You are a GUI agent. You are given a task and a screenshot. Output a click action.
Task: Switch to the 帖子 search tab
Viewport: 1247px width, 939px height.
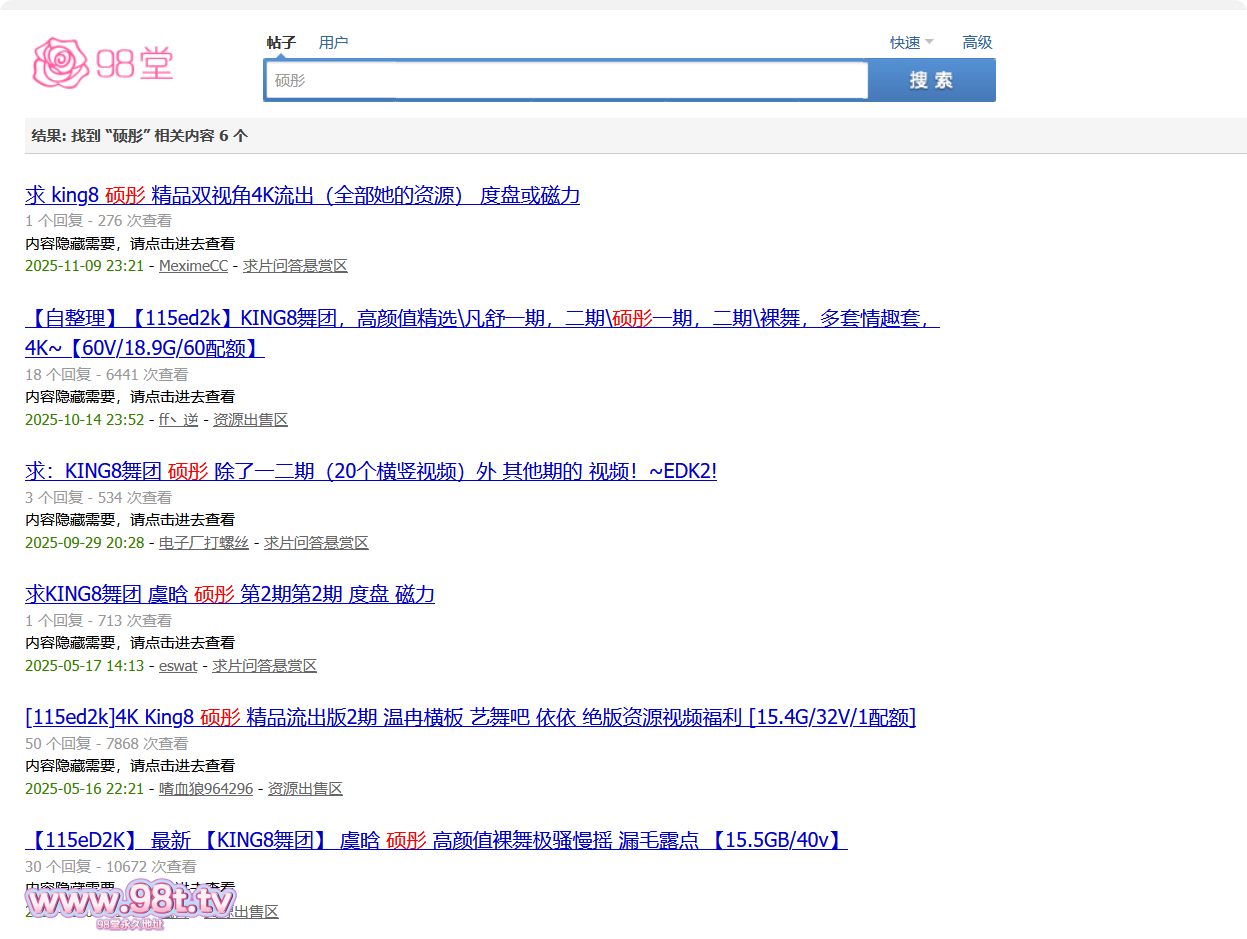281,42
